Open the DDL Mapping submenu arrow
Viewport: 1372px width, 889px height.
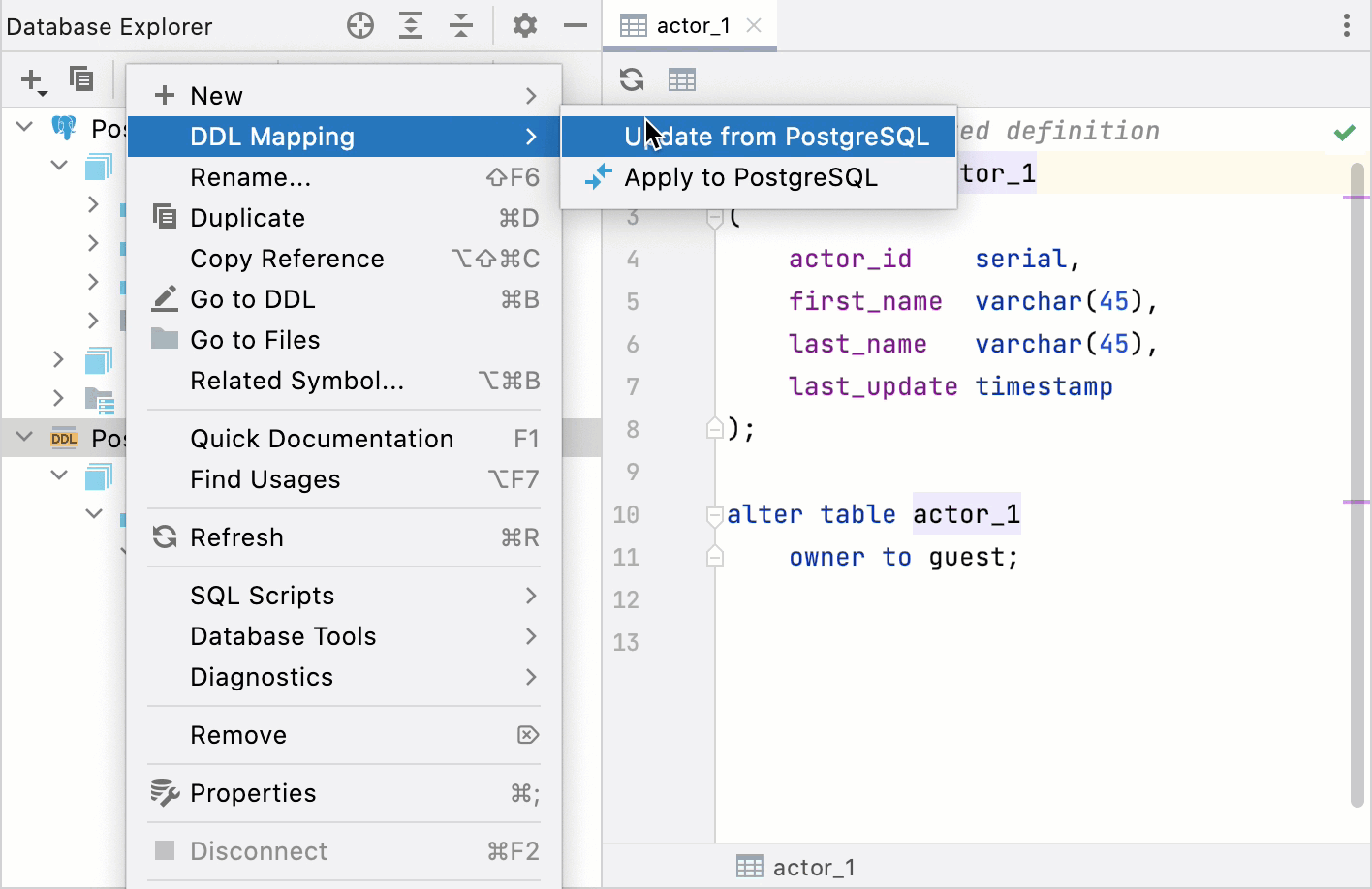(x=530, y=137)
